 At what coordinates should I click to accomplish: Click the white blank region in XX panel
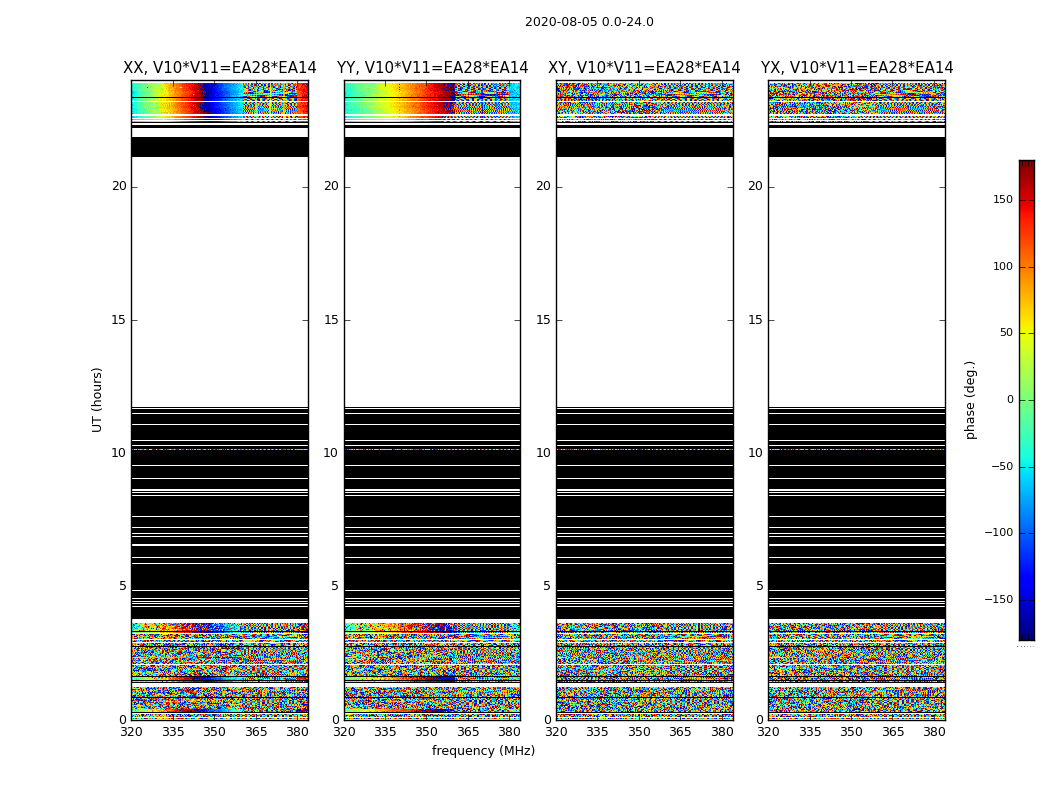click(220, 280)
